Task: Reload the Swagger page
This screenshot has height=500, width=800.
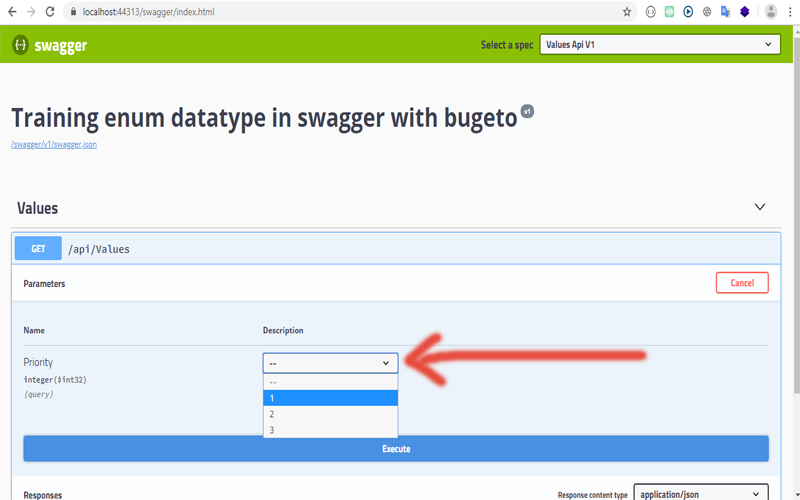Action: pyautogui.click(x=51, y=12)
